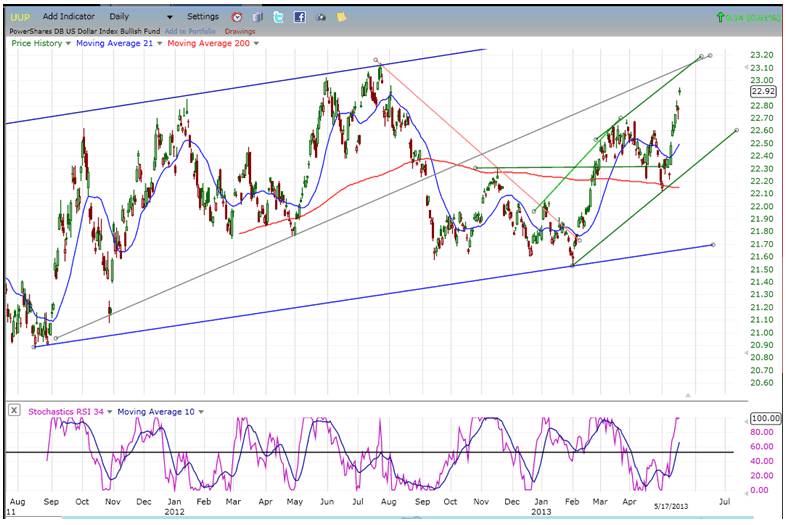
Task: Open the yellow sticky note icon
Action: (342, 17)
